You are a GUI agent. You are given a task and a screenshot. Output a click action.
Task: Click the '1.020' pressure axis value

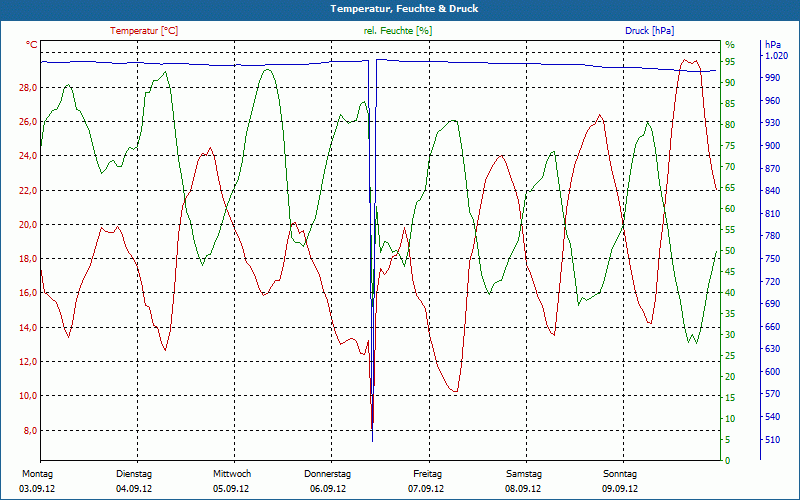tap(777, 56)
